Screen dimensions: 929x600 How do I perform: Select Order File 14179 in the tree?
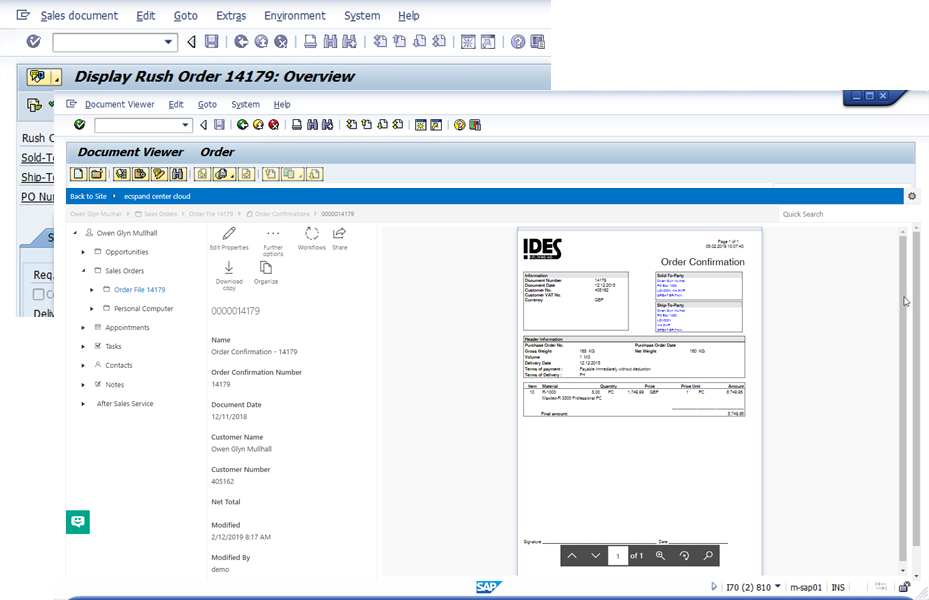coord(139,290)
